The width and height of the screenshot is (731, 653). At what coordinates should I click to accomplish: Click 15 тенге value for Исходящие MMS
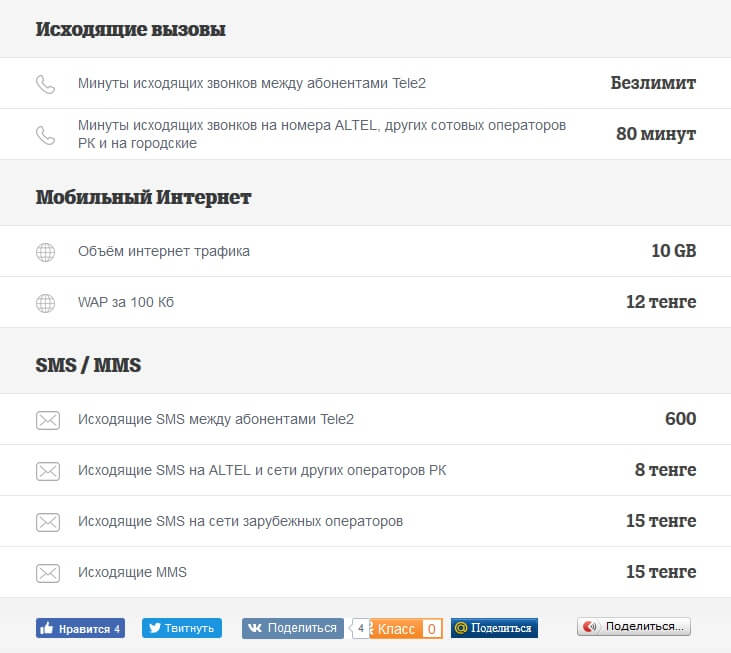661,571
